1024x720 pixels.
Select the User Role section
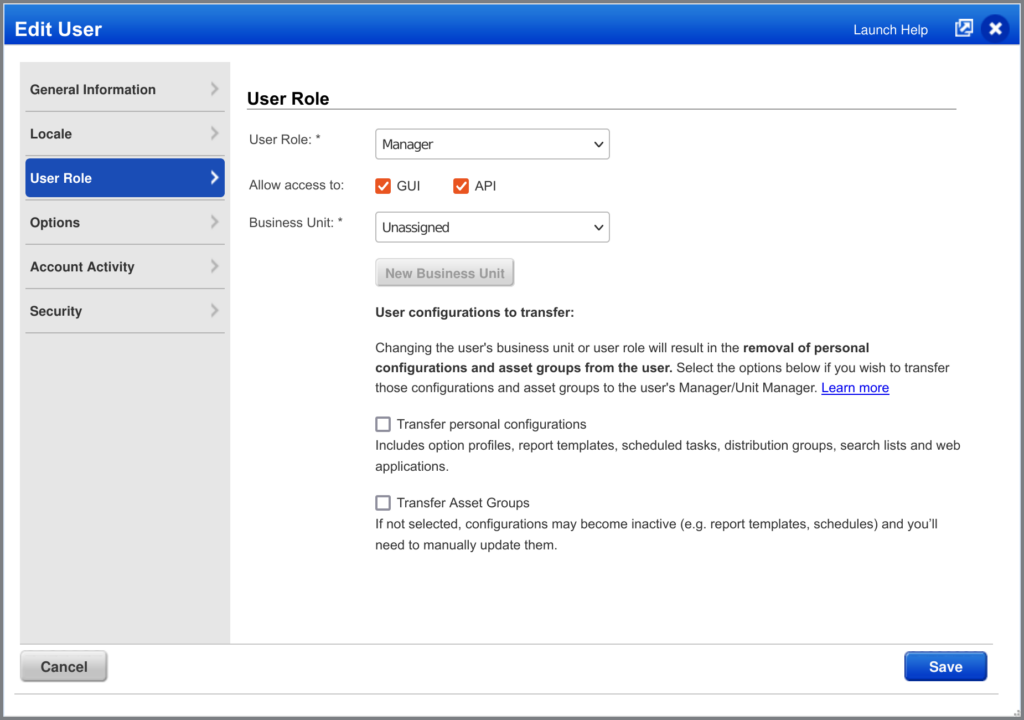pos(125,178)
